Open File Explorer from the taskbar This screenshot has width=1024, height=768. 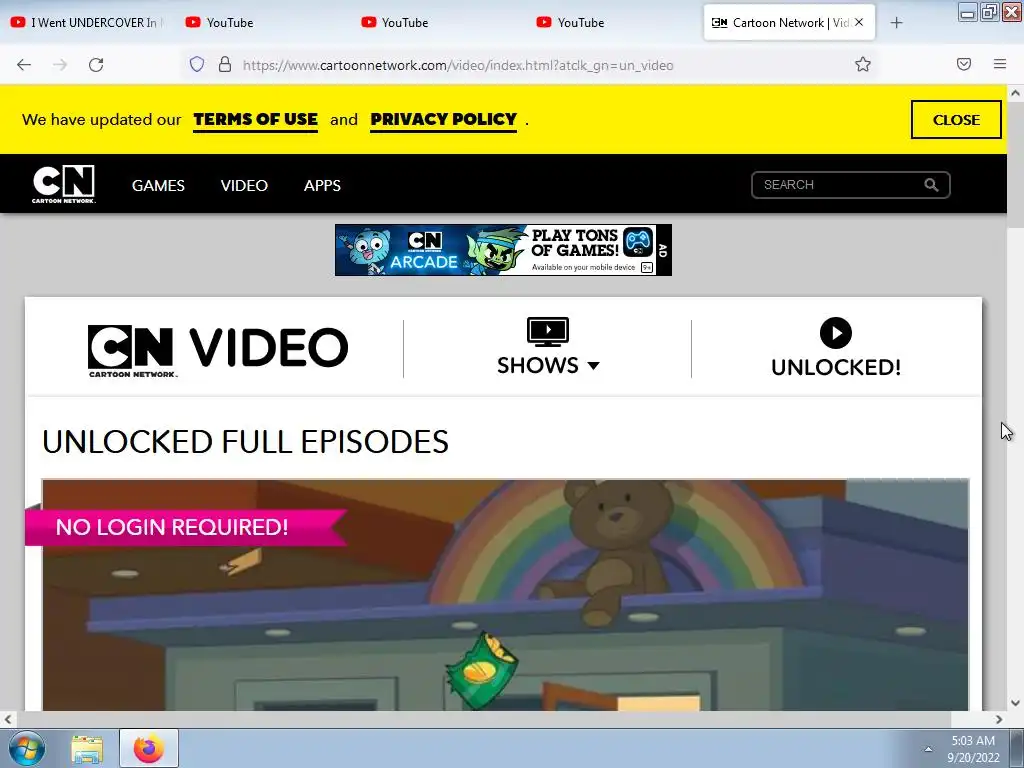click(87, 748)
